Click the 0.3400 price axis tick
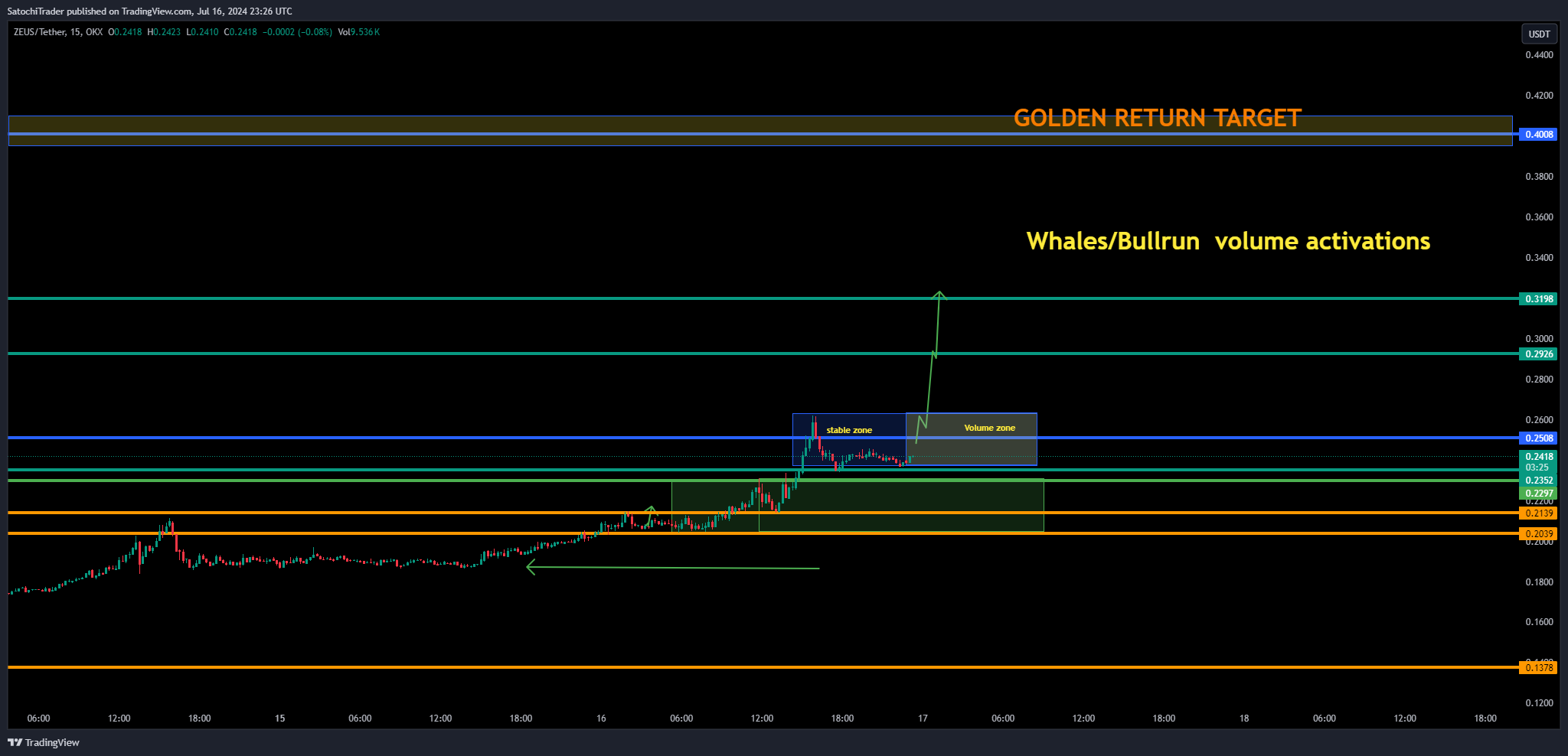 point(1539,258)
